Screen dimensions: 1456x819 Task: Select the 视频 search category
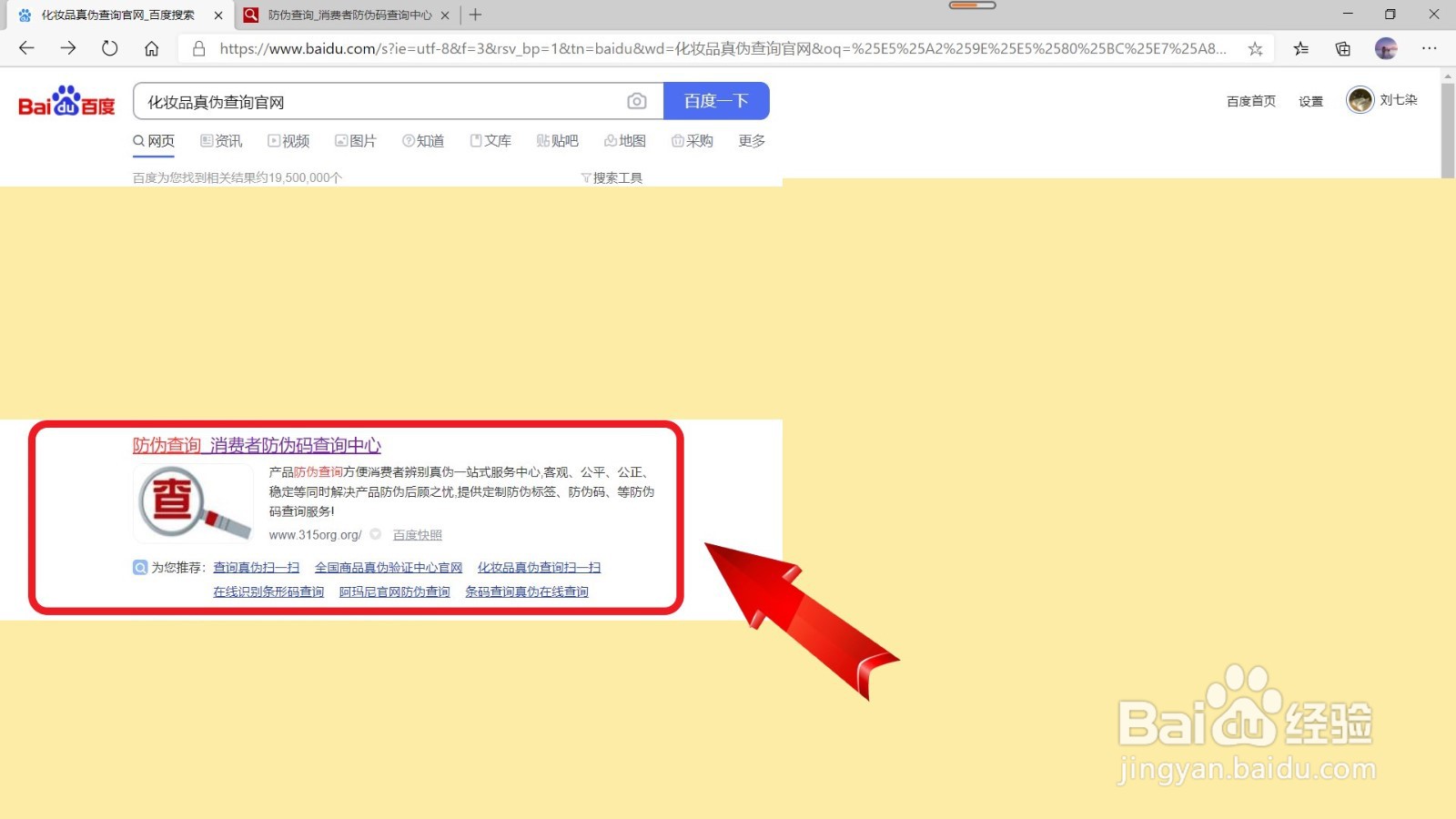click(x=288, y=141)
